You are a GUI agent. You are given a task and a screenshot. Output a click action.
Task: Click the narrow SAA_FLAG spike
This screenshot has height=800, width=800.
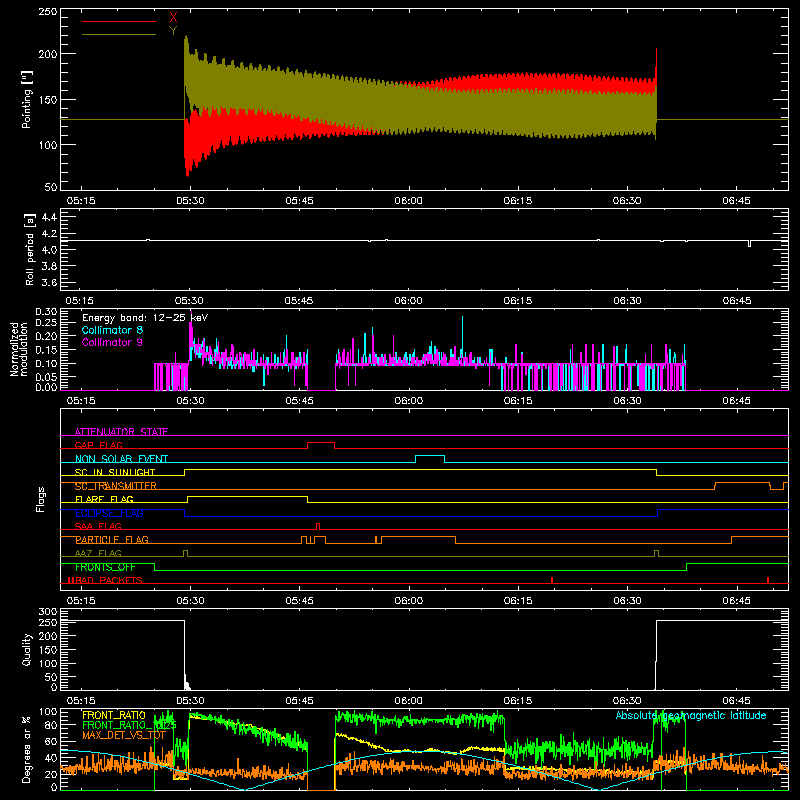pos(318,526)
